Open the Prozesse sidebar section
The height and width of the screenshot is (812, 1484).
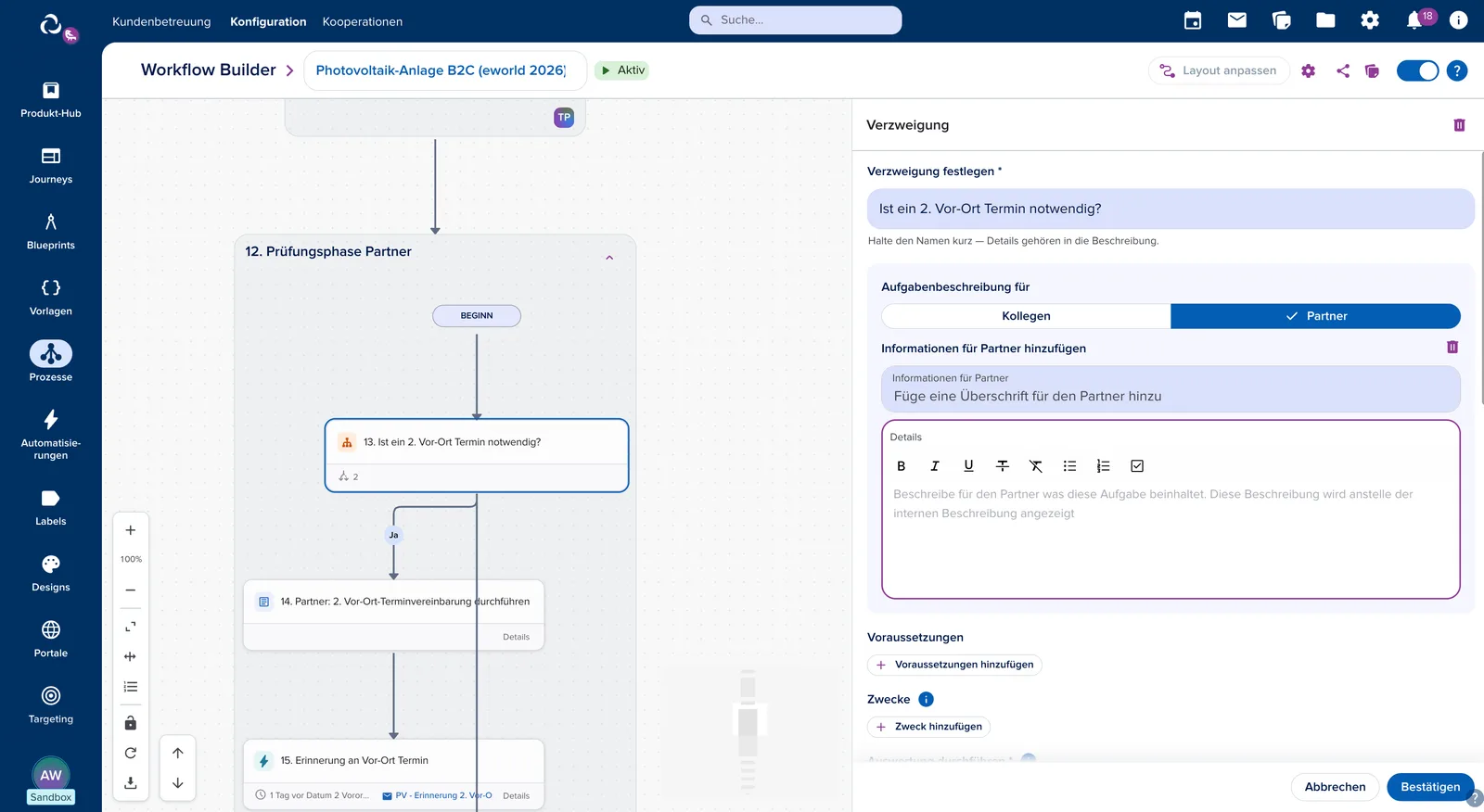point(50,361)
